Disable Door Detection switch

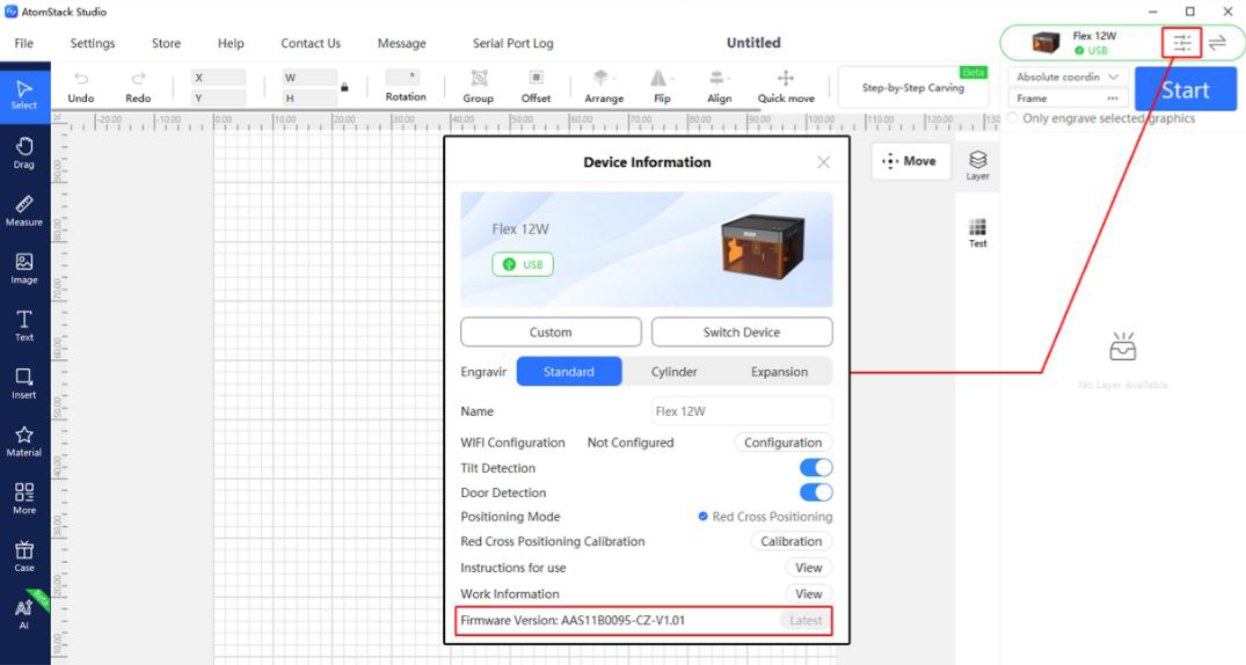pos(816,492)
